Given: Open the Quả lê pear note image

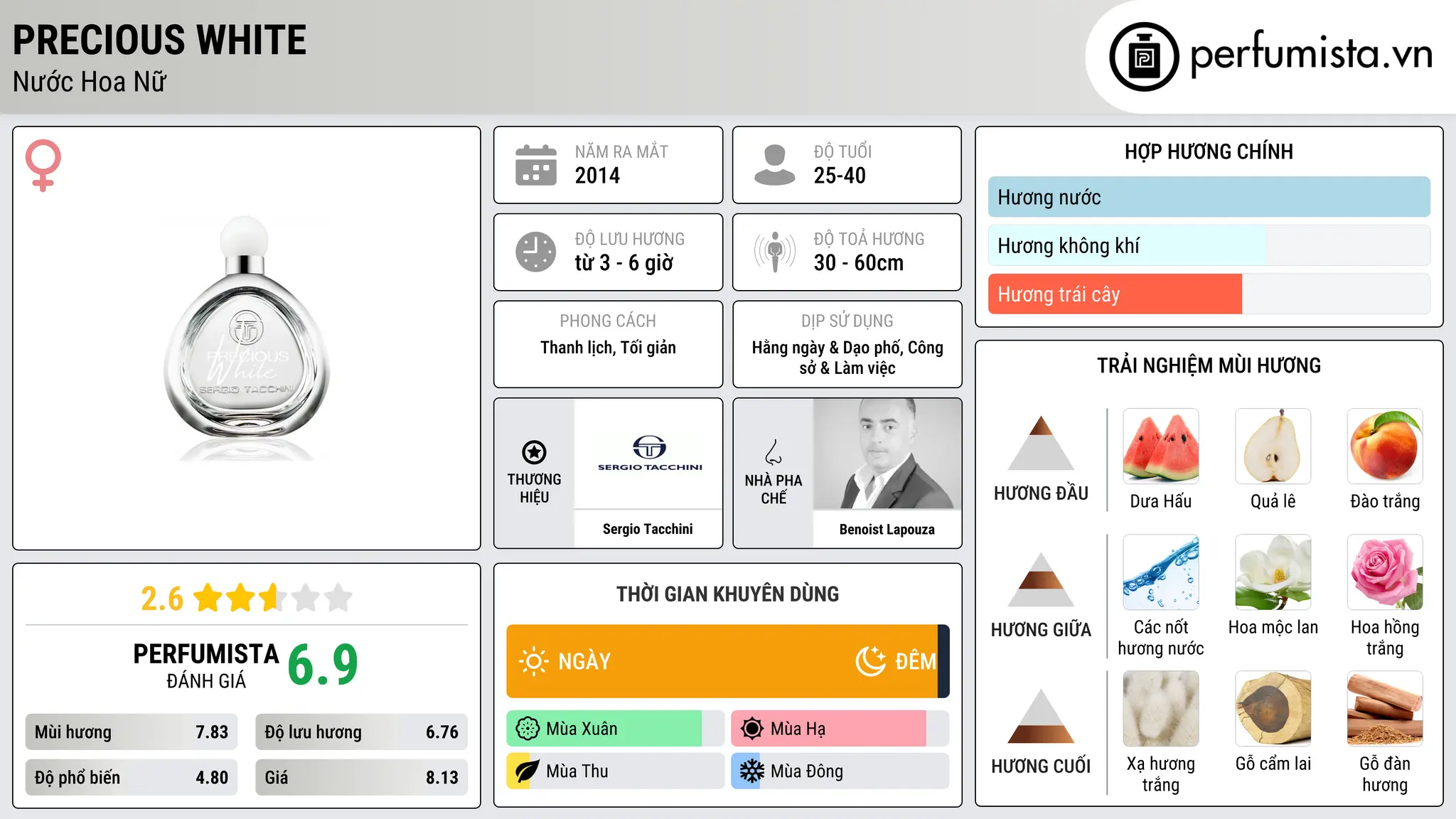Looking at the screenshot, I should coord(1273,446).
